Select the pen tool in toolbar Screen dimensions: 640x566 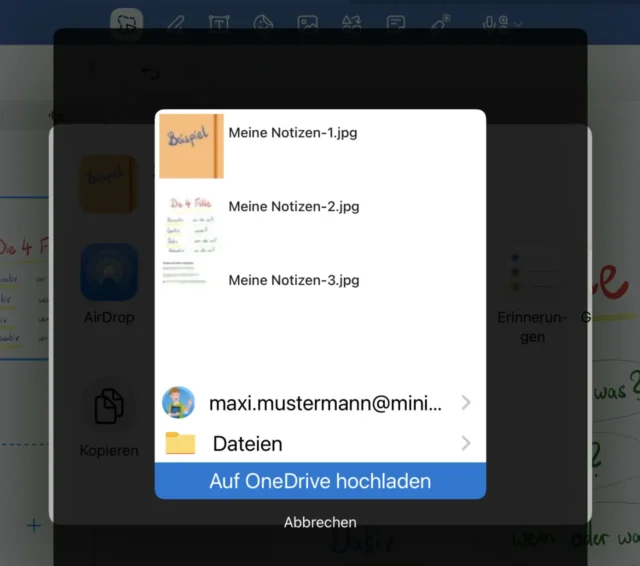coord(175,22)
